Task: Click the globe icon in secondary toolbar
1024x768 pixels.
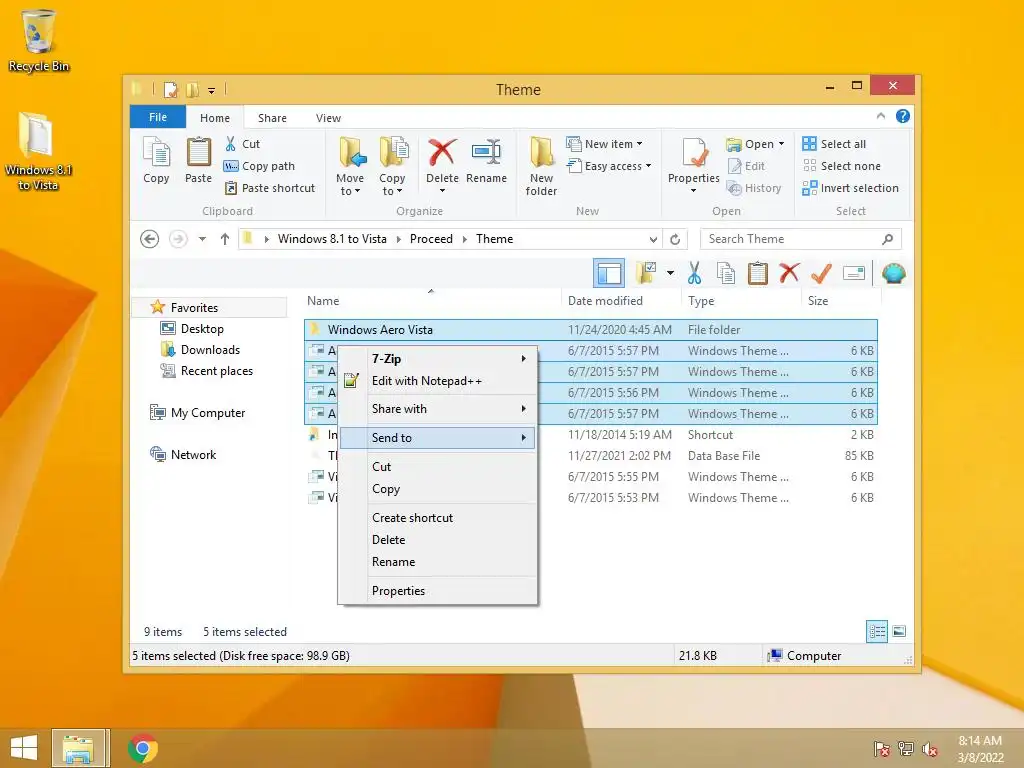Action: click(x=893, y=273)
